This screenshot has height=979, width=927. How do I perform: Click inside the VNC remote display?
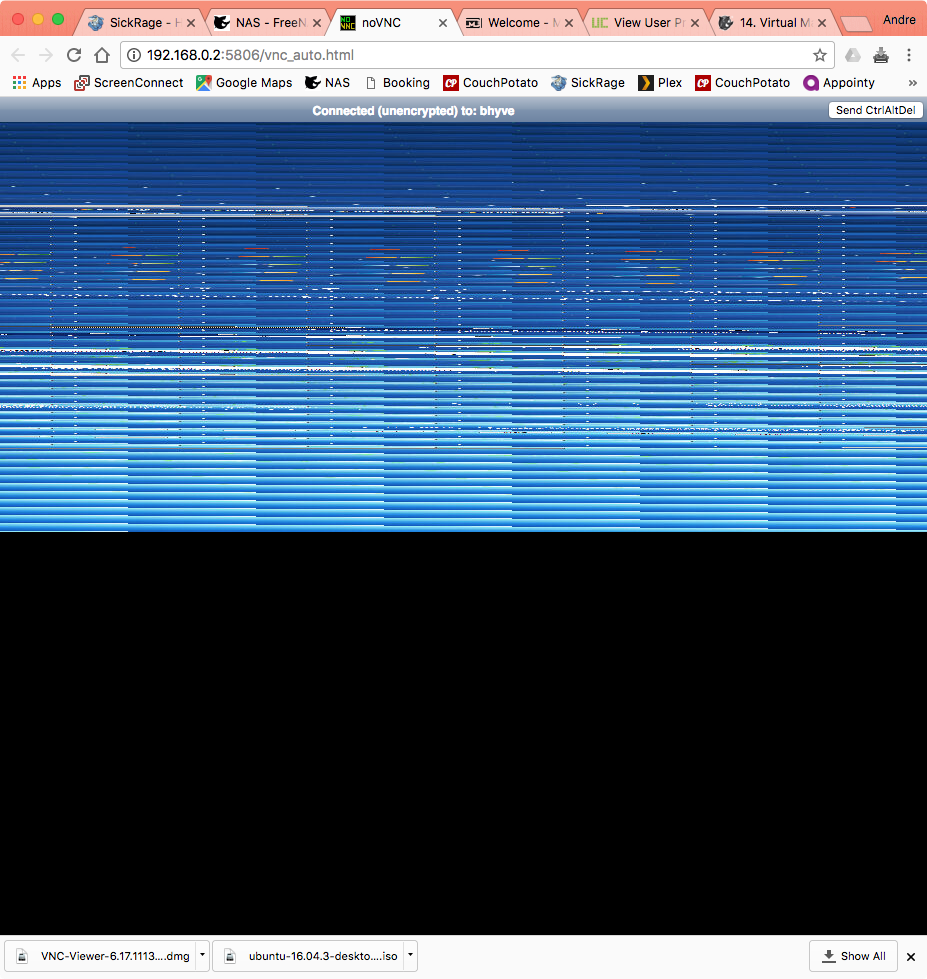[x=463, y=528]
